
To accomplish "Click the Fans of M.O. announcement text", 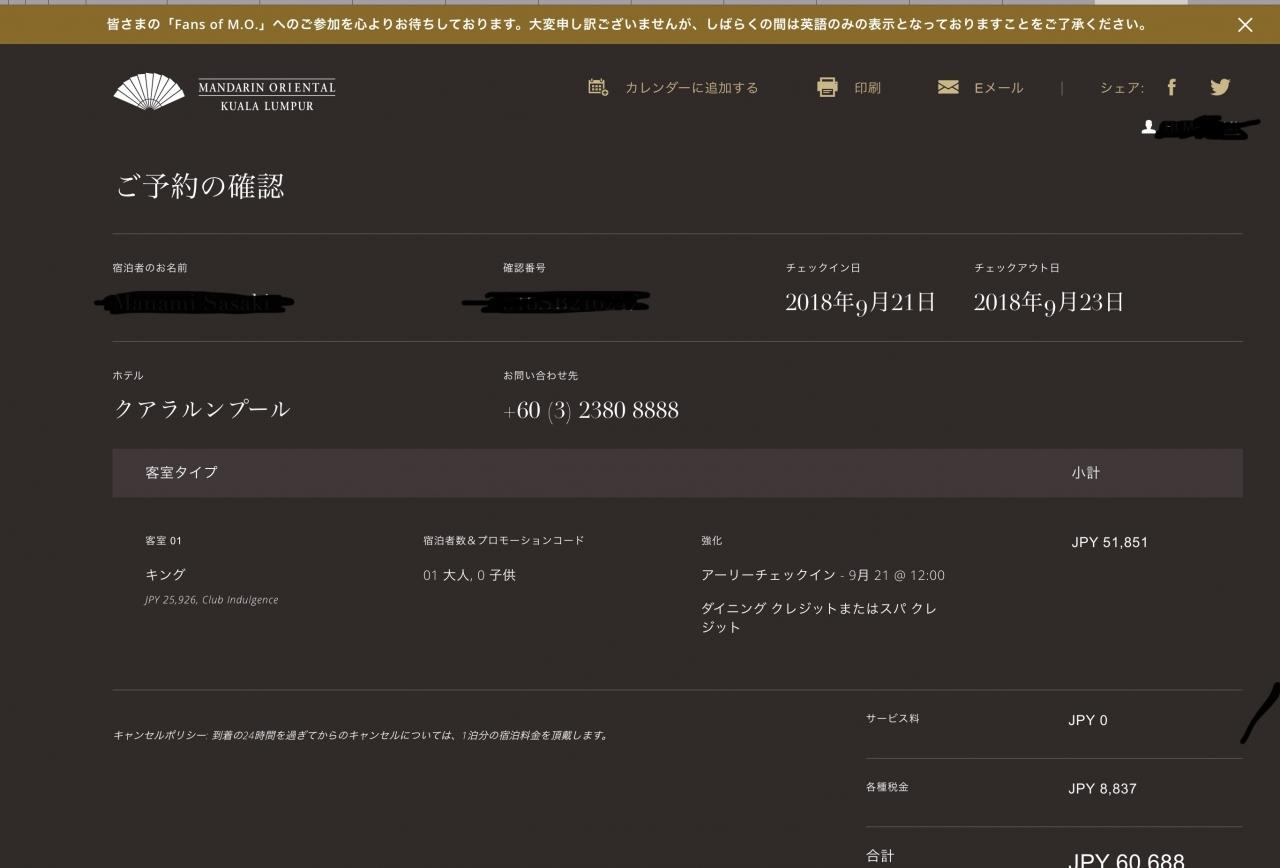I will [x=626, y=24].
